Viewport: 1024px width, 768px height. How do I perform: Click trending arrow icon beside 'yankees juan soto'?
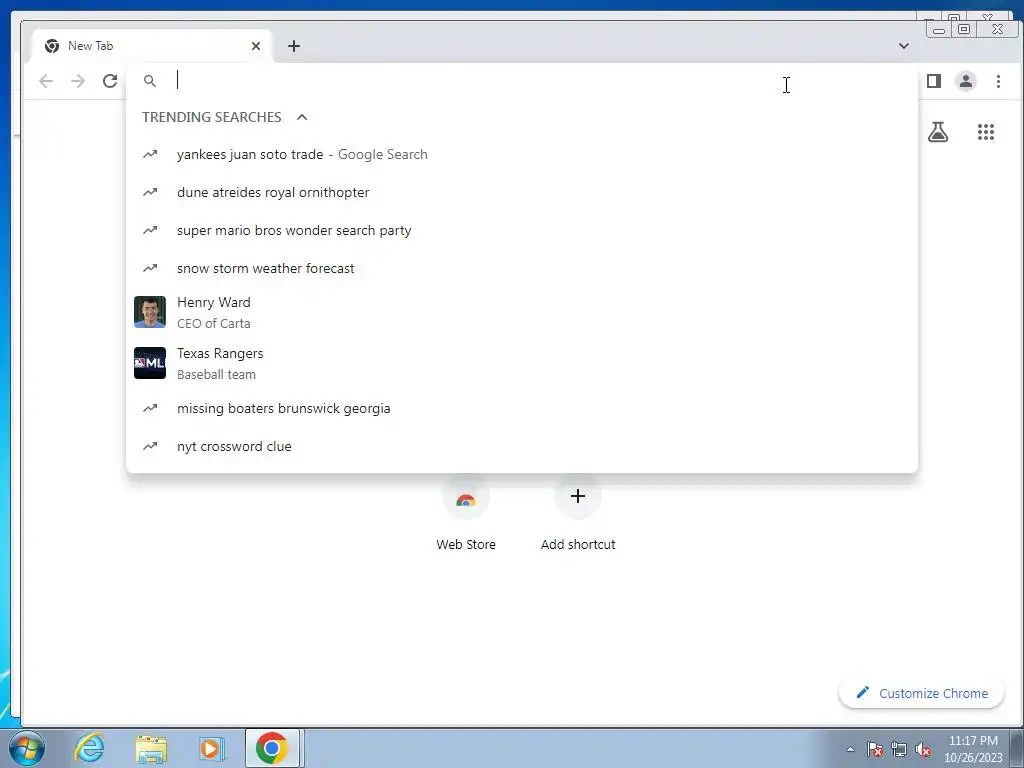click(150, 155)
